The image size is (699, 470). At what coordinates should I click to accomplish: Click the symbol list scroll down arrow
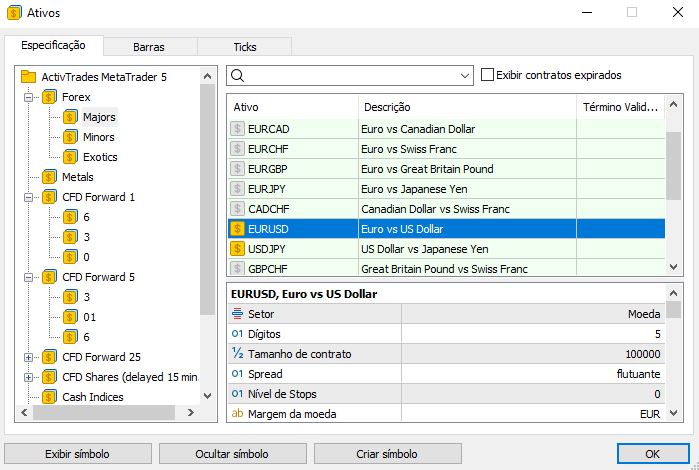(674, 267)
